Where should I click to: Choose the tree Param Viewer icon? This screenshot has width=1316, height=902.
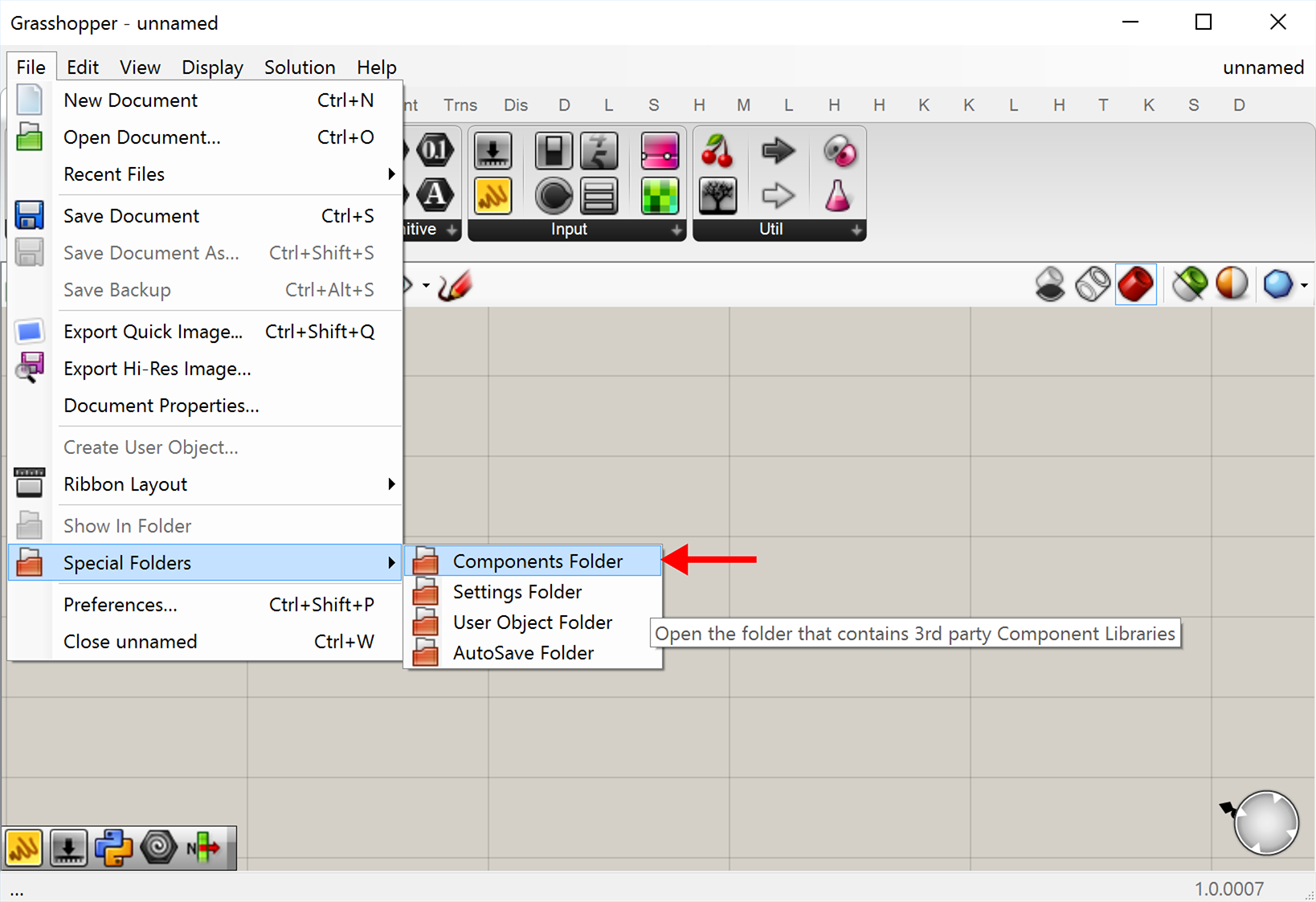point(717,195)
